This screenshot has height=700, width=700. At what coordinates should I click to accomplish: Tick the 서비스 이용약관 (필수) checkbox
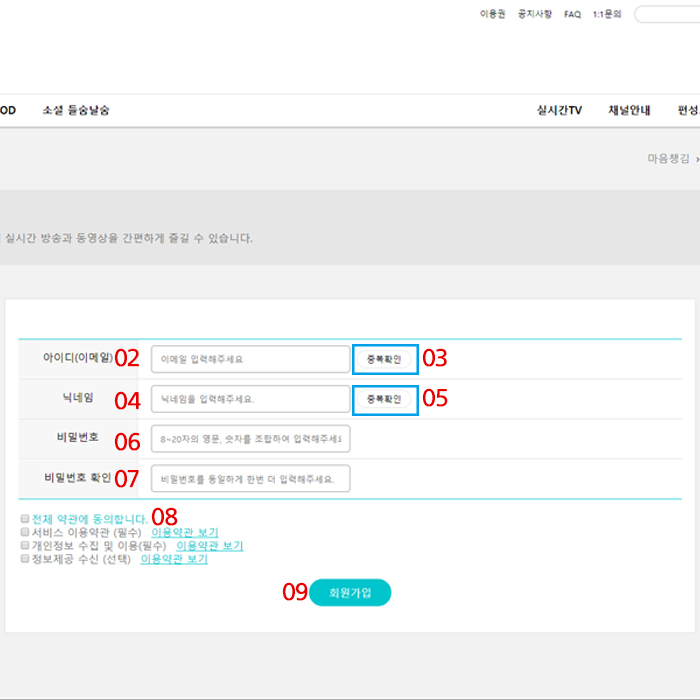(x=24, y=533)
